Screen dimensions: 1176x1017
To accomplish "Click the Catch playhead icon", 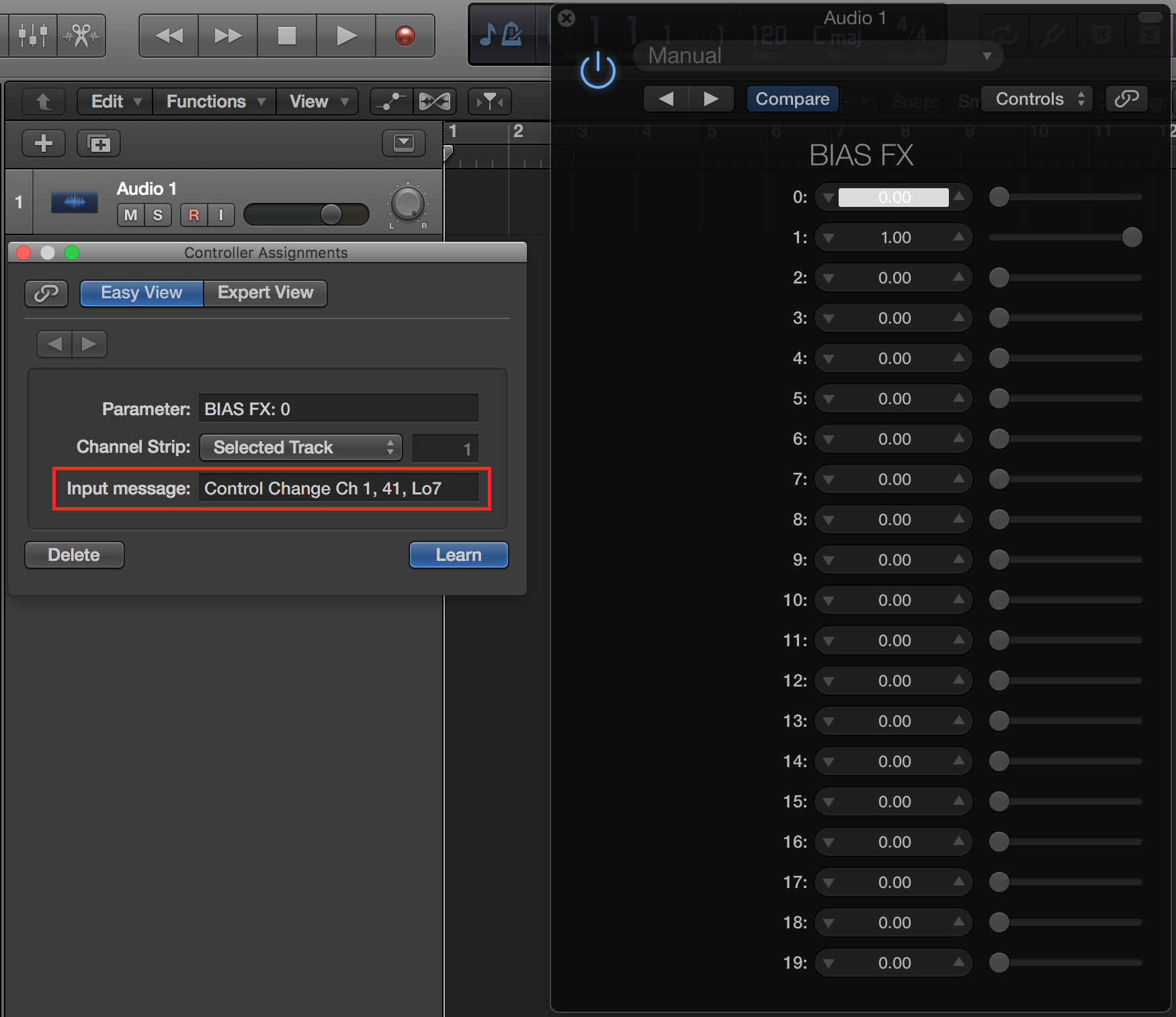I will tap(490, 101).
